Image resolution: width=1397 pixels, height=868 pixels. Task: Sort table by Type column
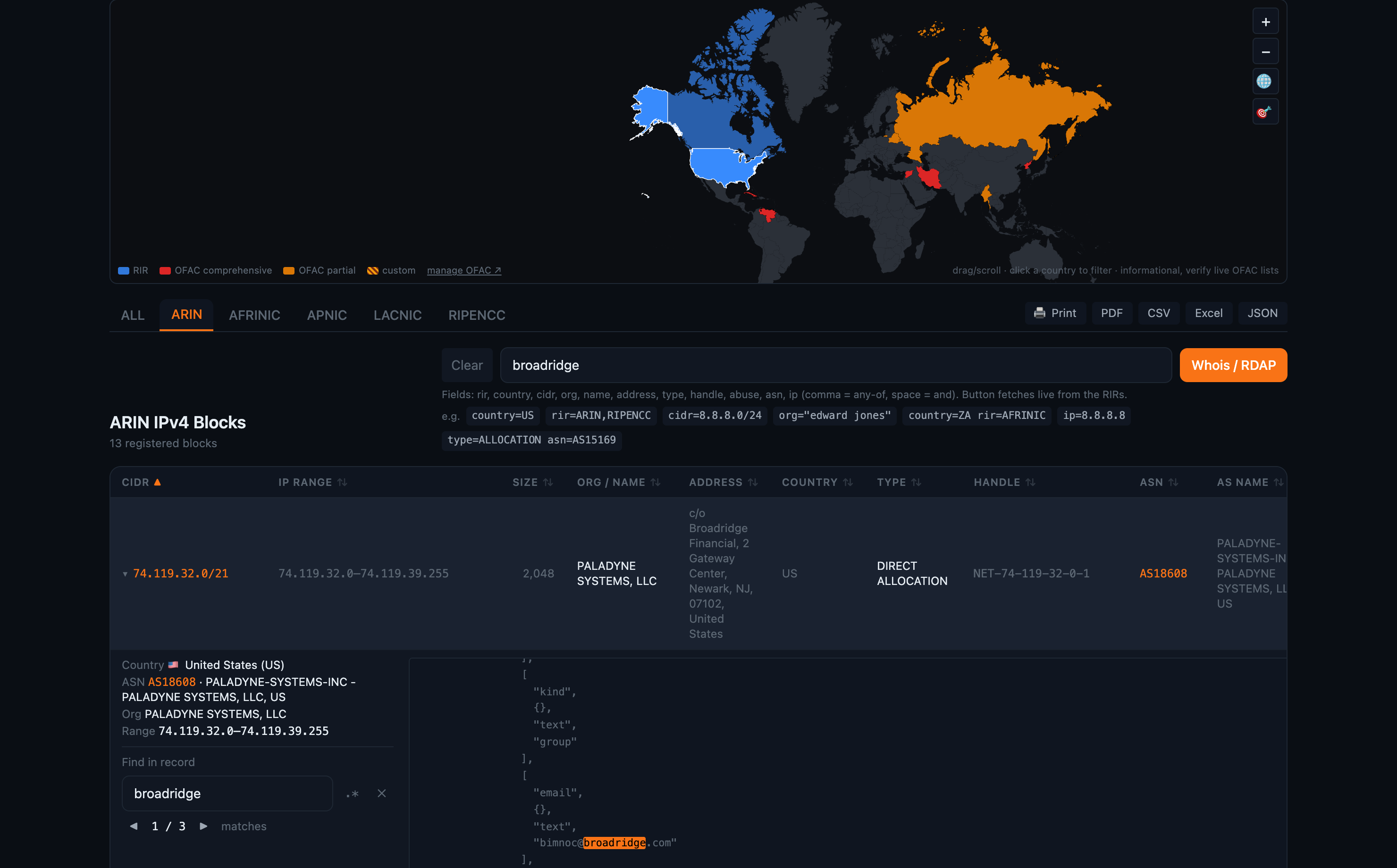pyautogui.click(x=899, y=482)
